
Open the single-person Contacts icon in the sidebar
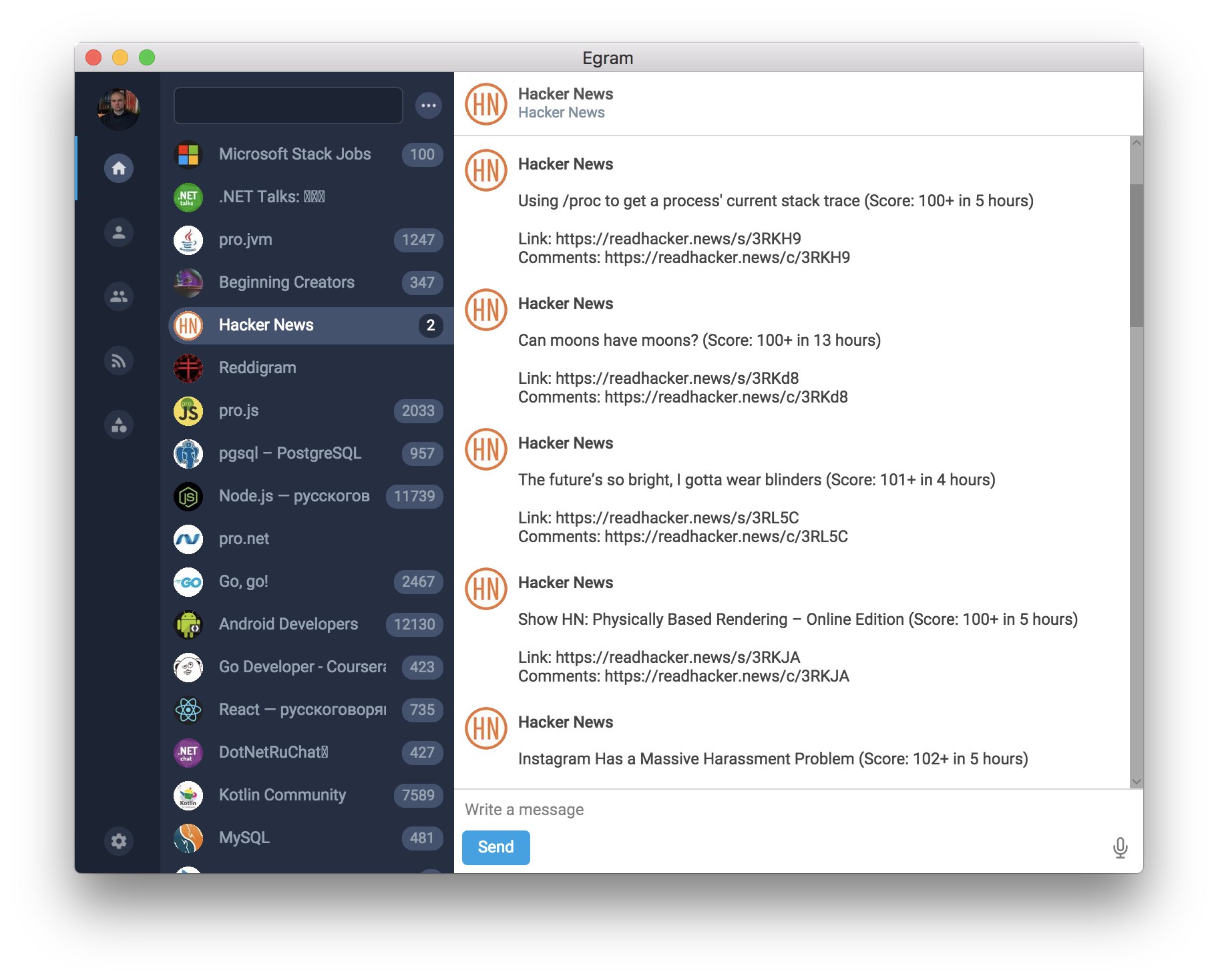119,232
